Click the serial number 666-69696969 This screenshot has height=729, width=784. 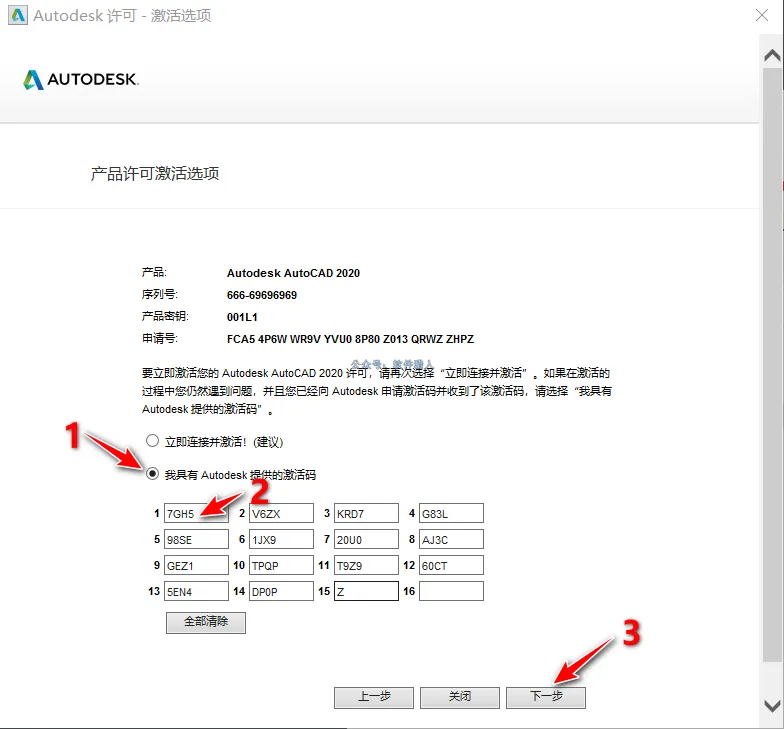point(262,295)
